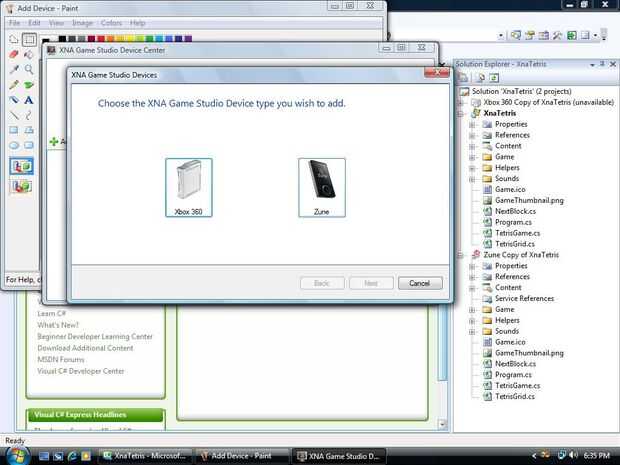Expand Properties under XnaTetris
Screen dimensions: 620x465
(472, 125)
